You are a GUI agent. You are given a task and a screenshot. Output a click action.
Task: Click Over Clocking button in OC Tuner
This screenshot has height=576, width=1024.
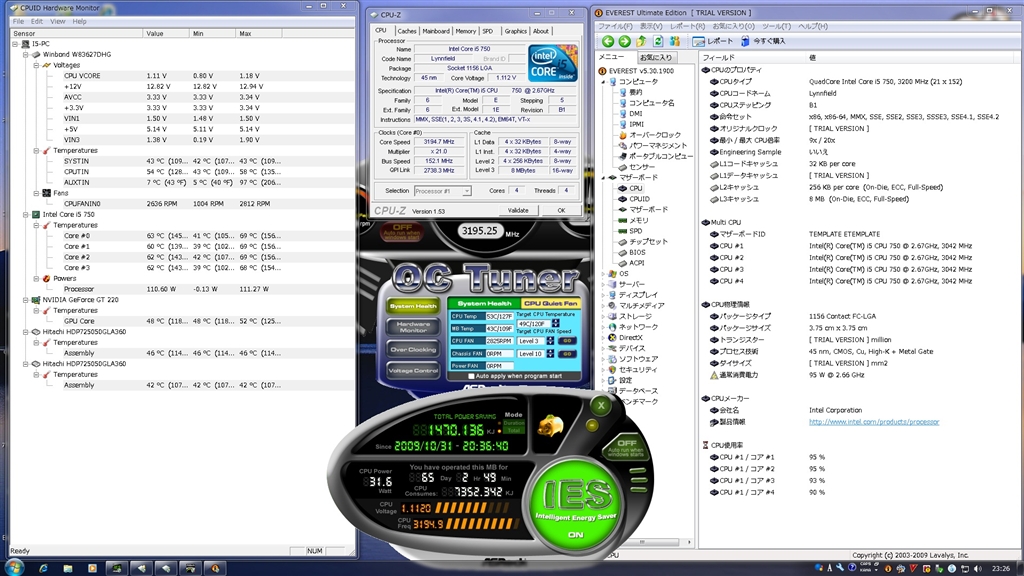click(x=413, y=349)
